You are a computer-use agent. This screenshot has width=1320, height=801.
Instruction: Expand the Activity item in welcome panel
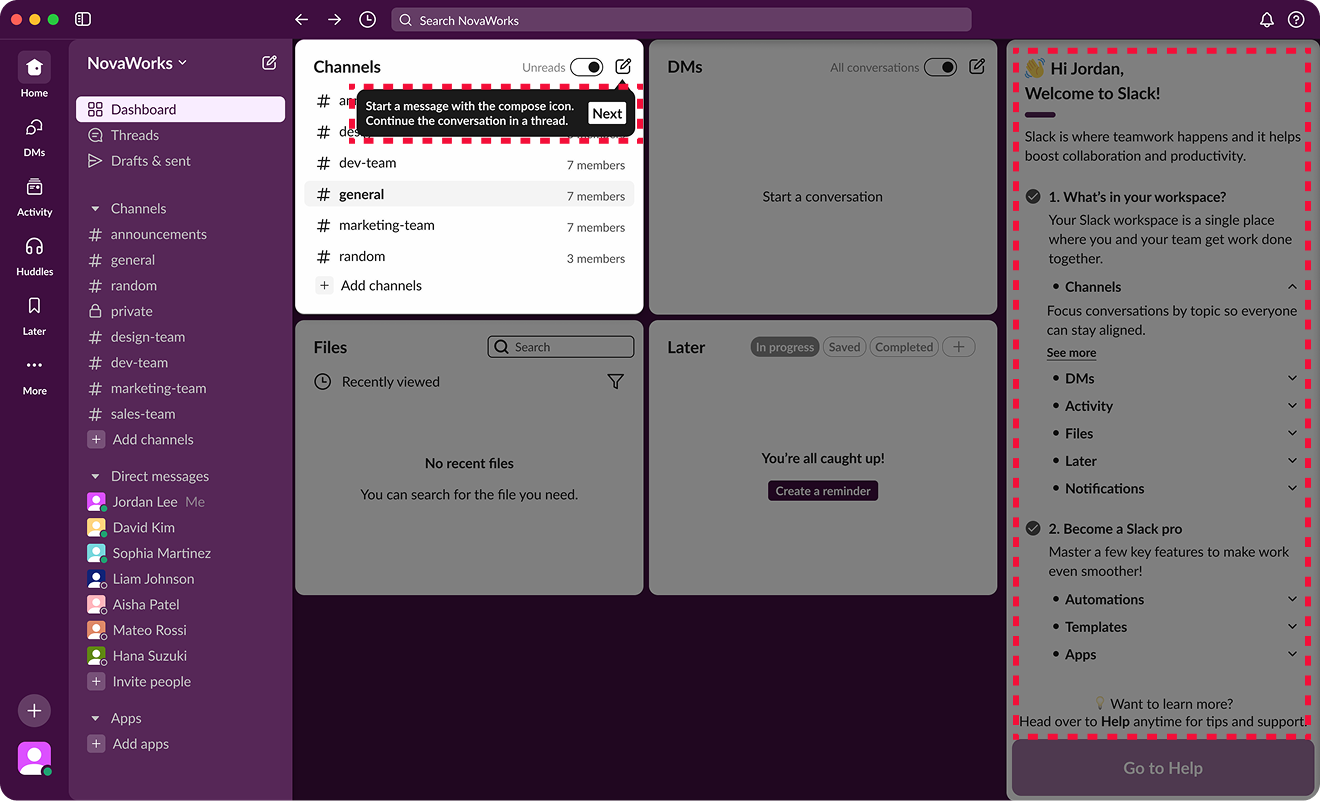(1292, 406)
